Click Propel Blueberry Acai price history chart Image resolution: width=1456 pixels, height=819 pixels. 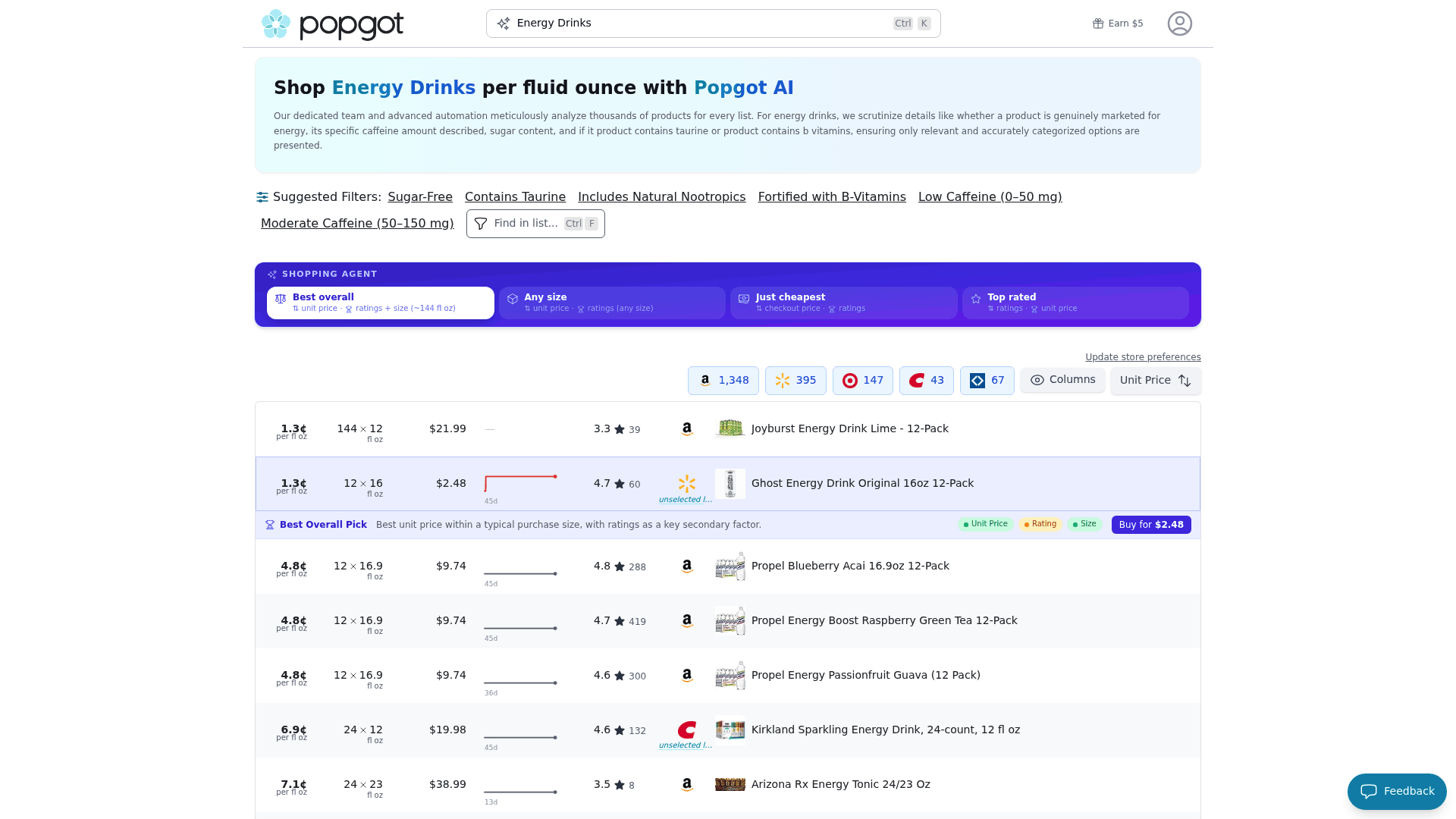(x=521, y=574)
